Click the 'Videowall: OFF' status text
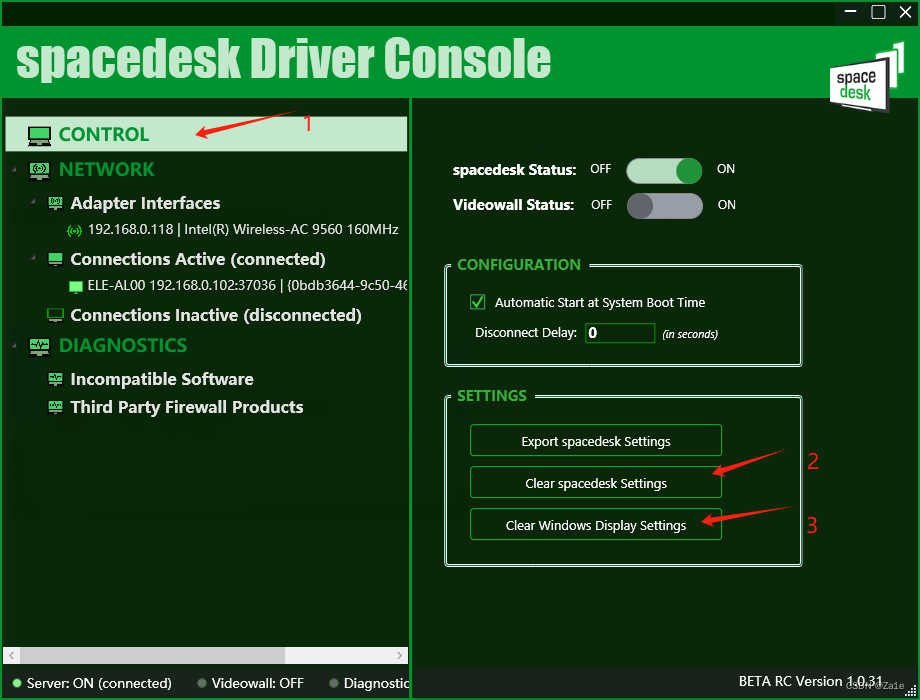Viewport: 920px width, 700px height. click(x=258, y=683)
